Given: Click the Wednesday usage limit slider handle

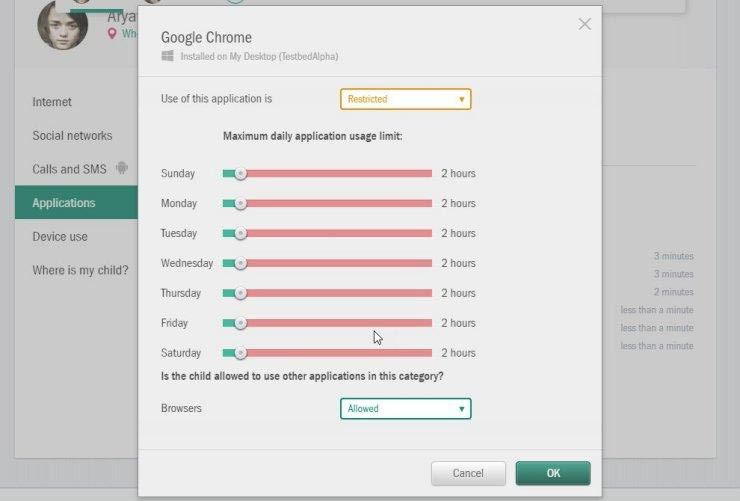Looking at the screenshot, I should click(240, 263).
